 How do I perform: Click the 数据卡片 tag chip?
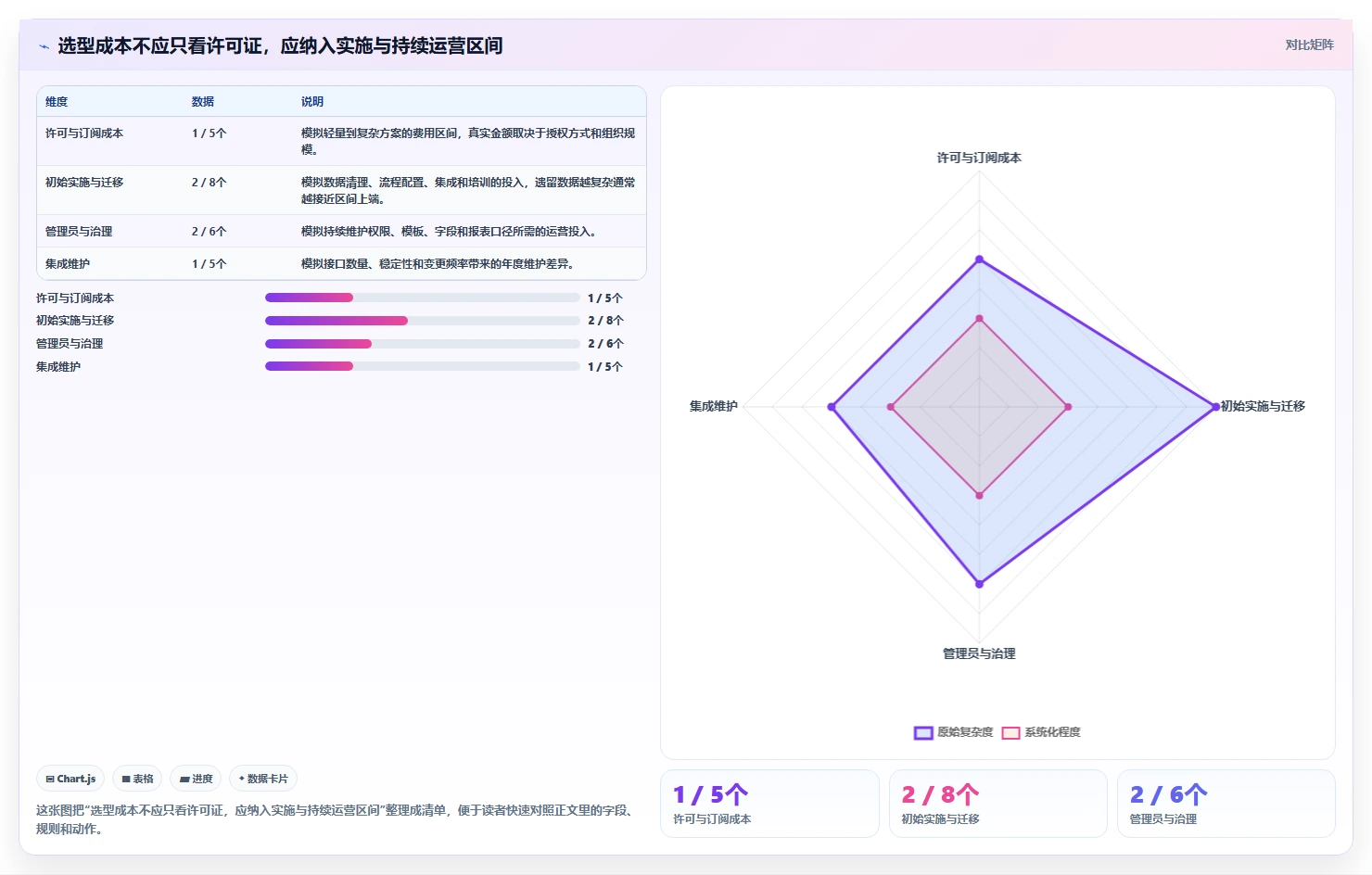263,779
